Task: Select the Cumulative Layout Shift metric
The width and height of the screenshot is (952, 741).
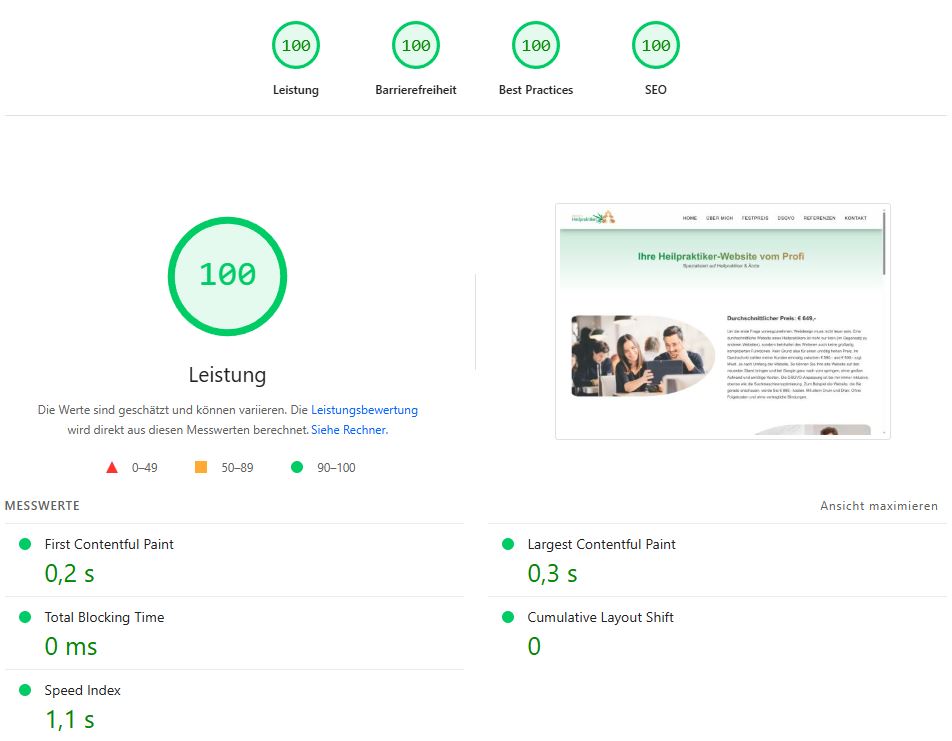Action: tap(600, 617)
